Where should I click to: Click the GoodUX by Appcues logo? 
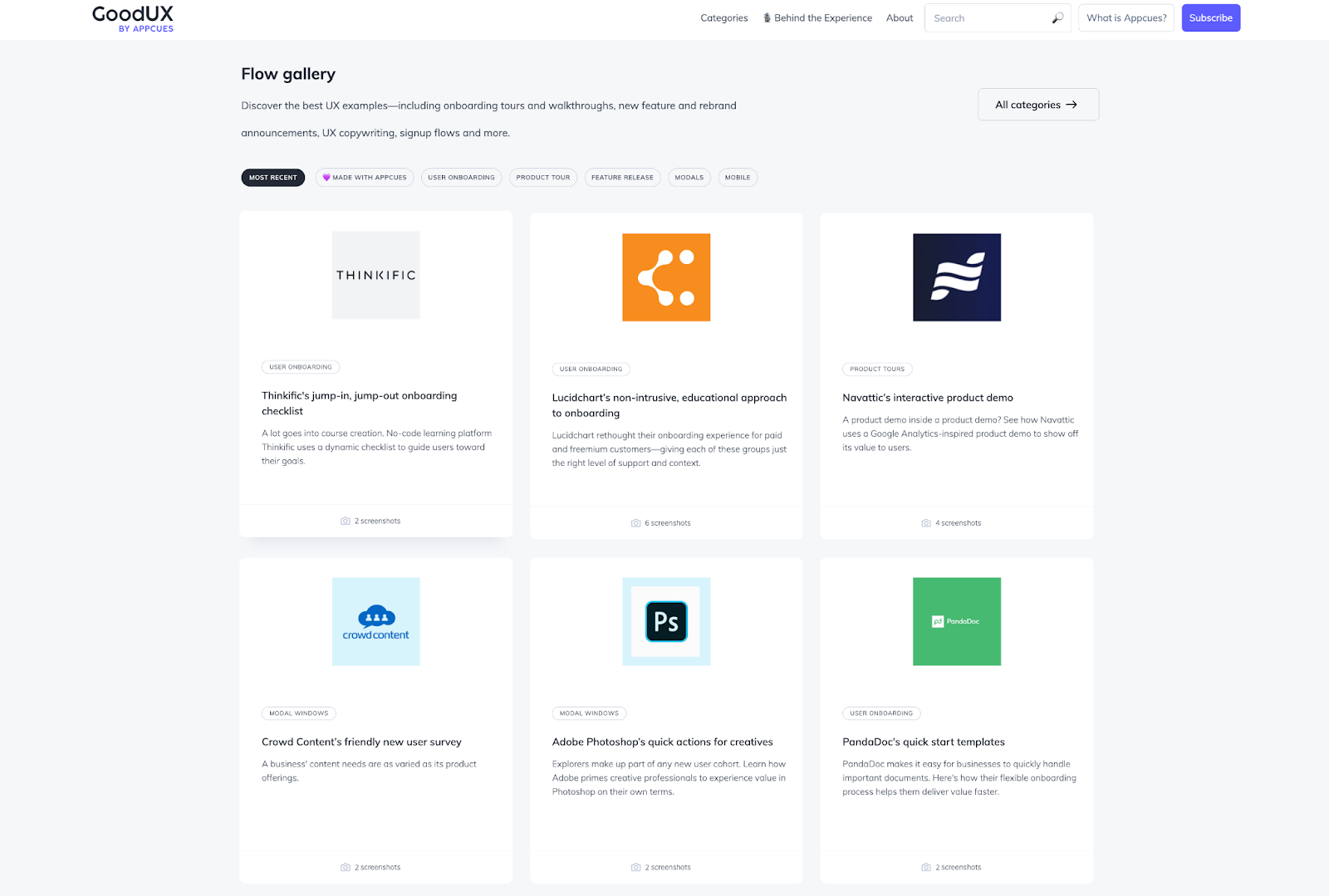[x=133, y=18]
